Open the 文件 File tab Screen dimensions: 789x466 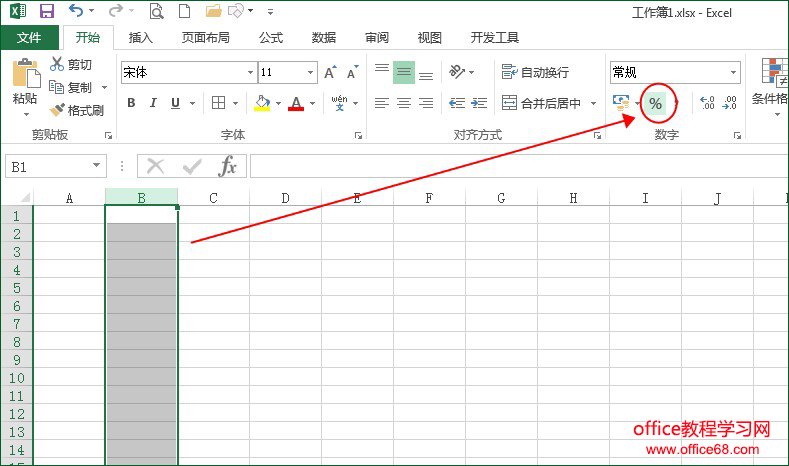pos(29,38)
